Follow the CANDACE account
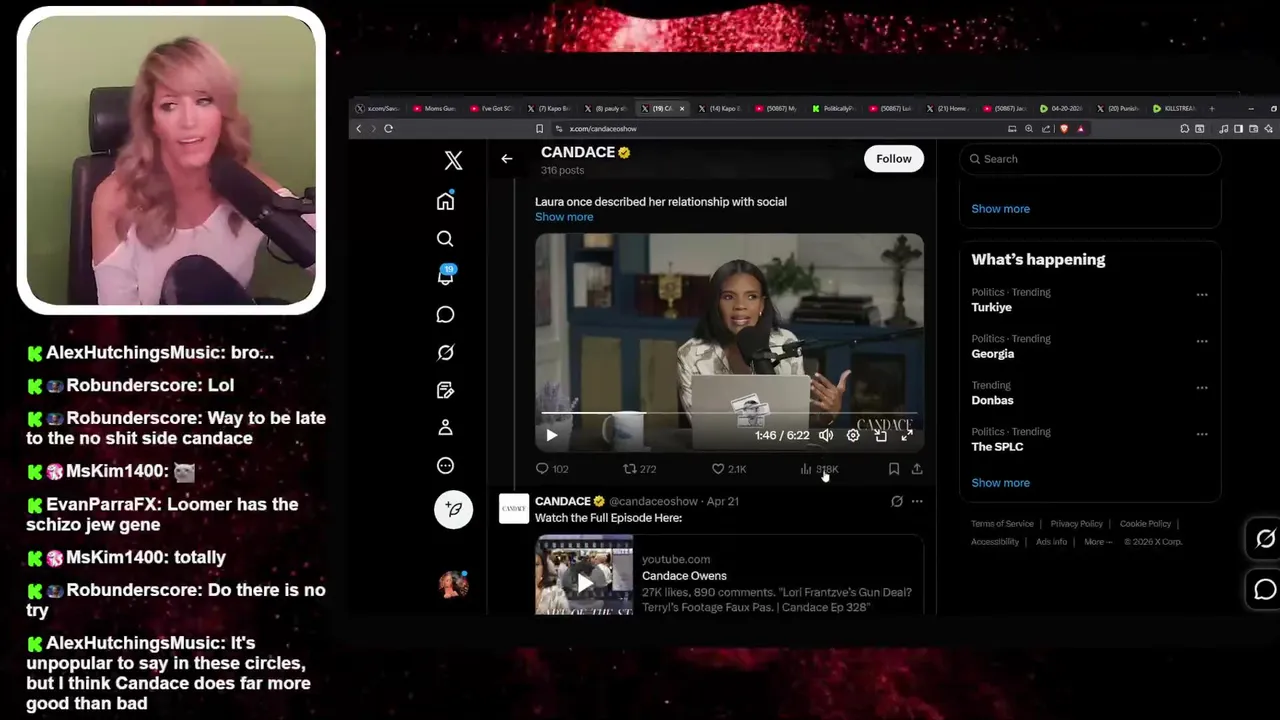 pyautogui.click(x=893, y=159)
